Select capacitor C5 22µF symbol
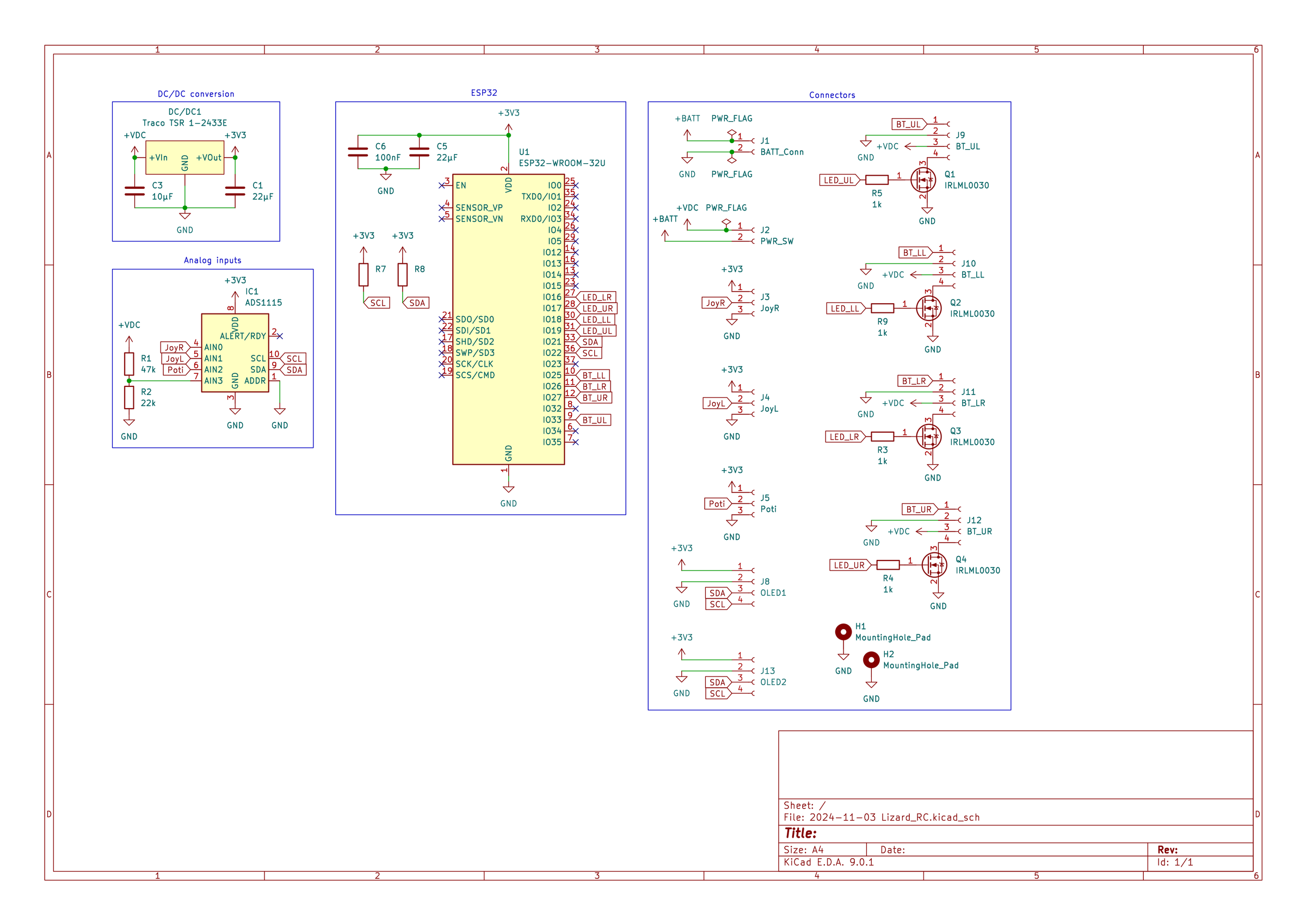1306x924 pixels. (419, 152)
